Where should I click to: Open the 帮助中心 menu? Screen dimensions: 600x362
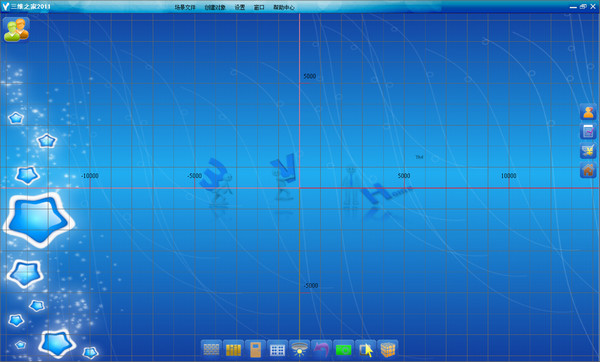click(x=284, y=7)
